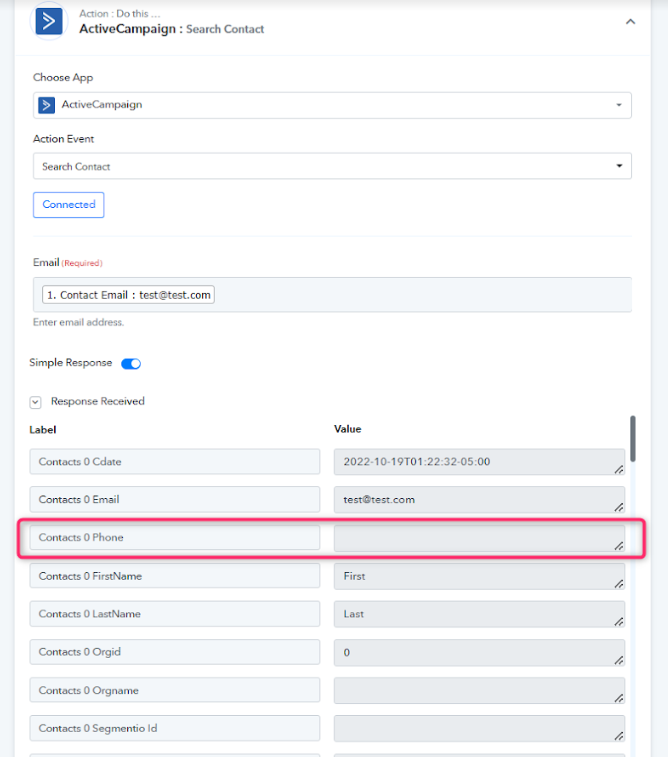This screenshot has height=757, width=668.
Task: Click the Contacts 0 FirstName label field
Action: [x=175, y=575]
